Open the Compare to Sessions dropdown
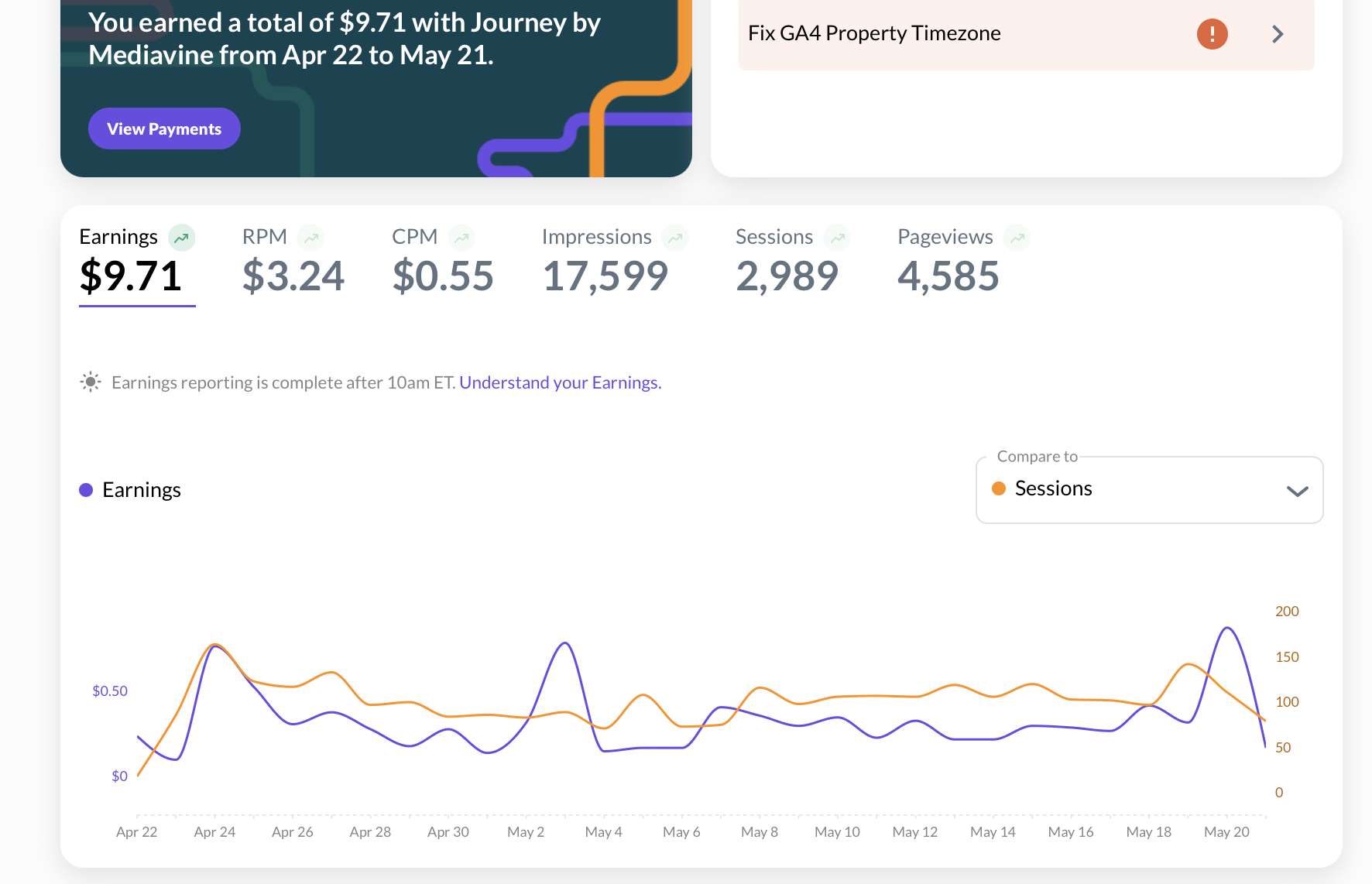 1149,489
